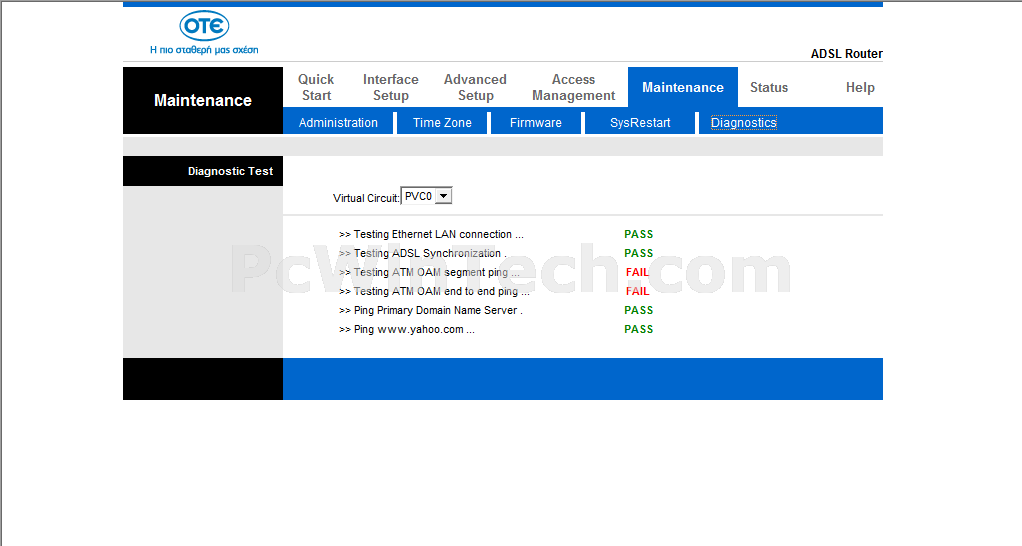Click the 'Ping www.yahoo.com' line
Screen dimensions: 1022x546
click(407, 329)
